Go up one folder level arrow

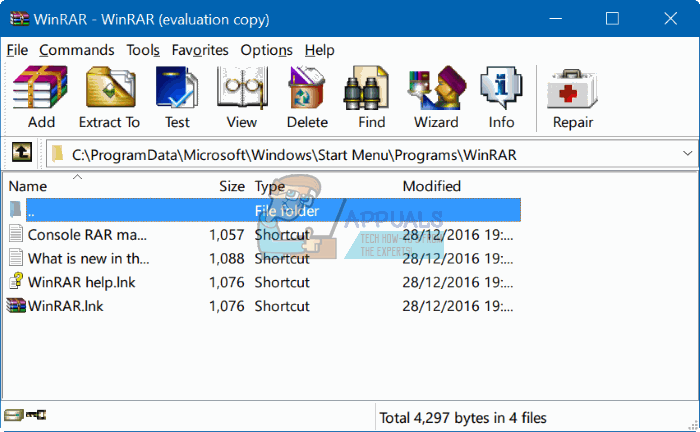(22, 153)
